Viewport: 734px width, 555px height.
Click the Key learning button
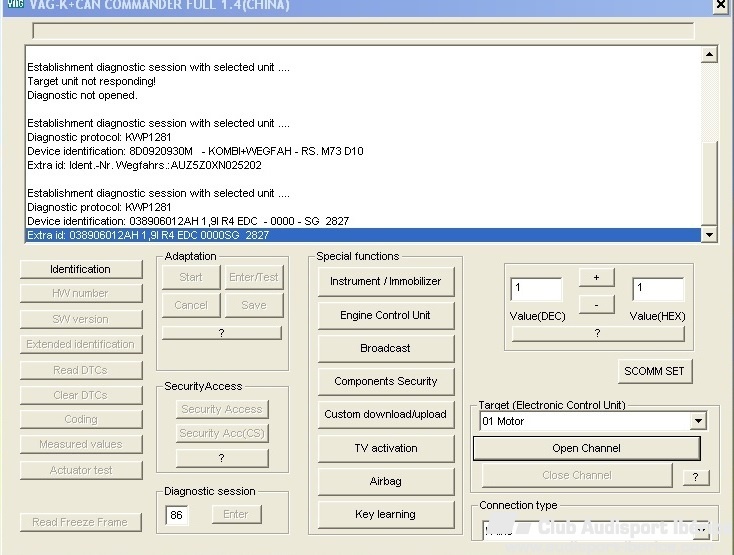pos(385,514)
